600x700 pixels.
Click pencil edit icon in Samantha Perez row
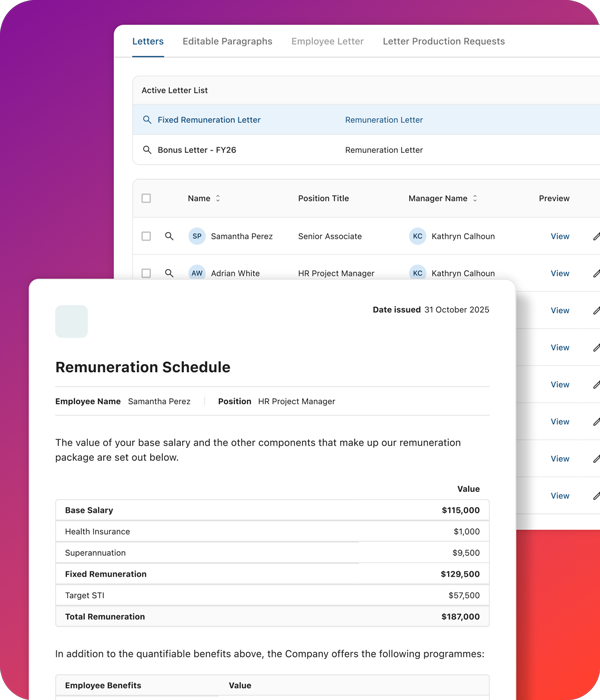click(596, 237)
